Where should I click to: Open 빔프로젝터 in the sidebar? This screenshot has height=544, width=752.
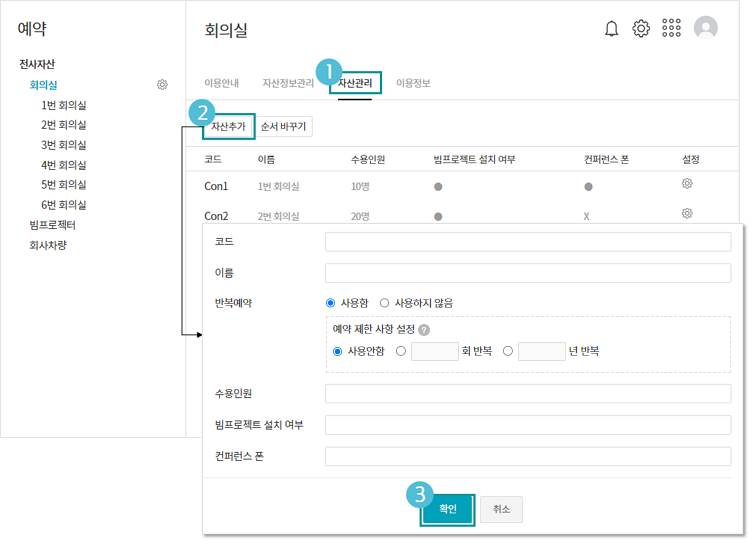click(x=52, y=225)
